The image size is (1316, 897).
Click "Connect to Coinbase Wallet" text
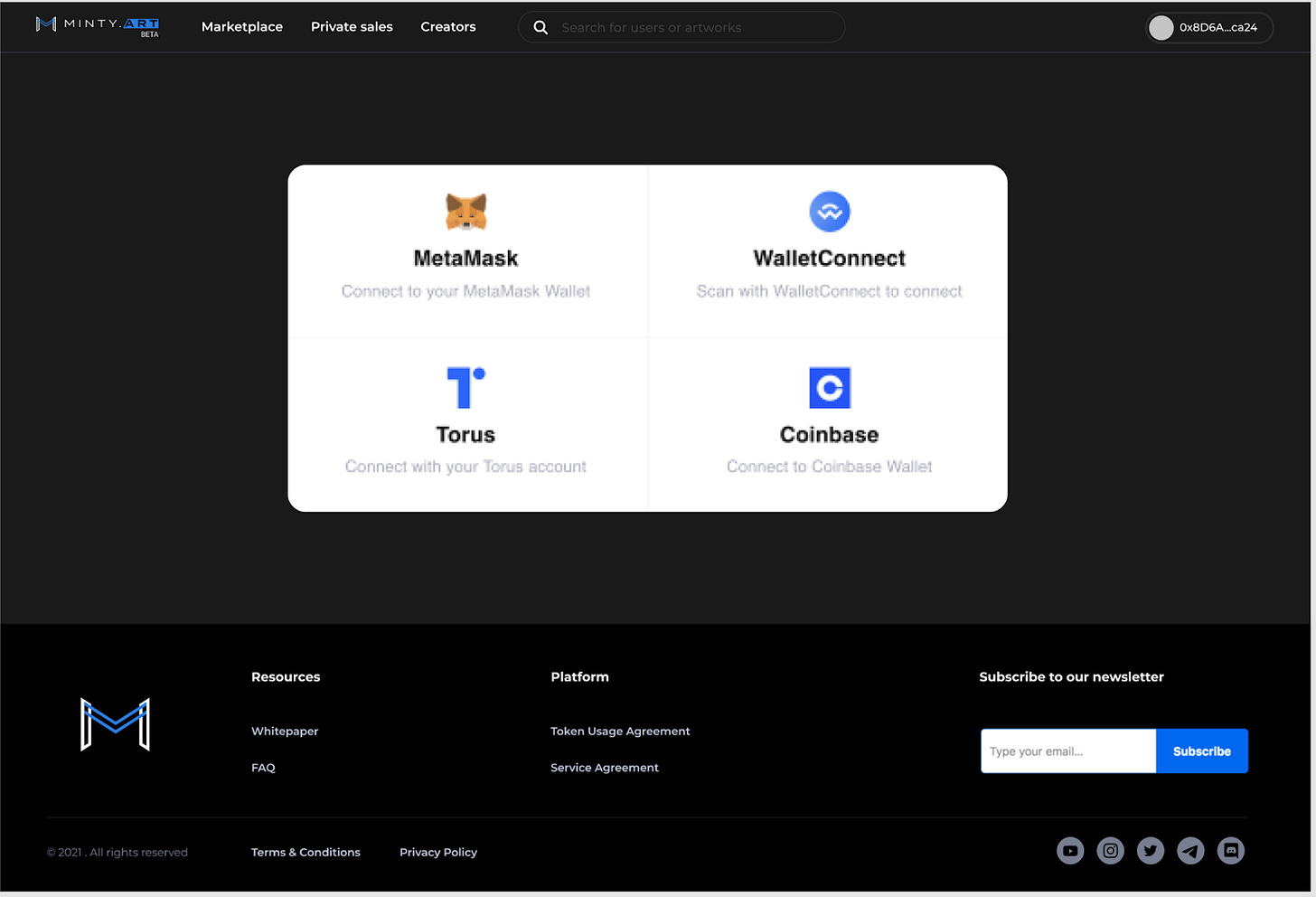coord(829,467)
